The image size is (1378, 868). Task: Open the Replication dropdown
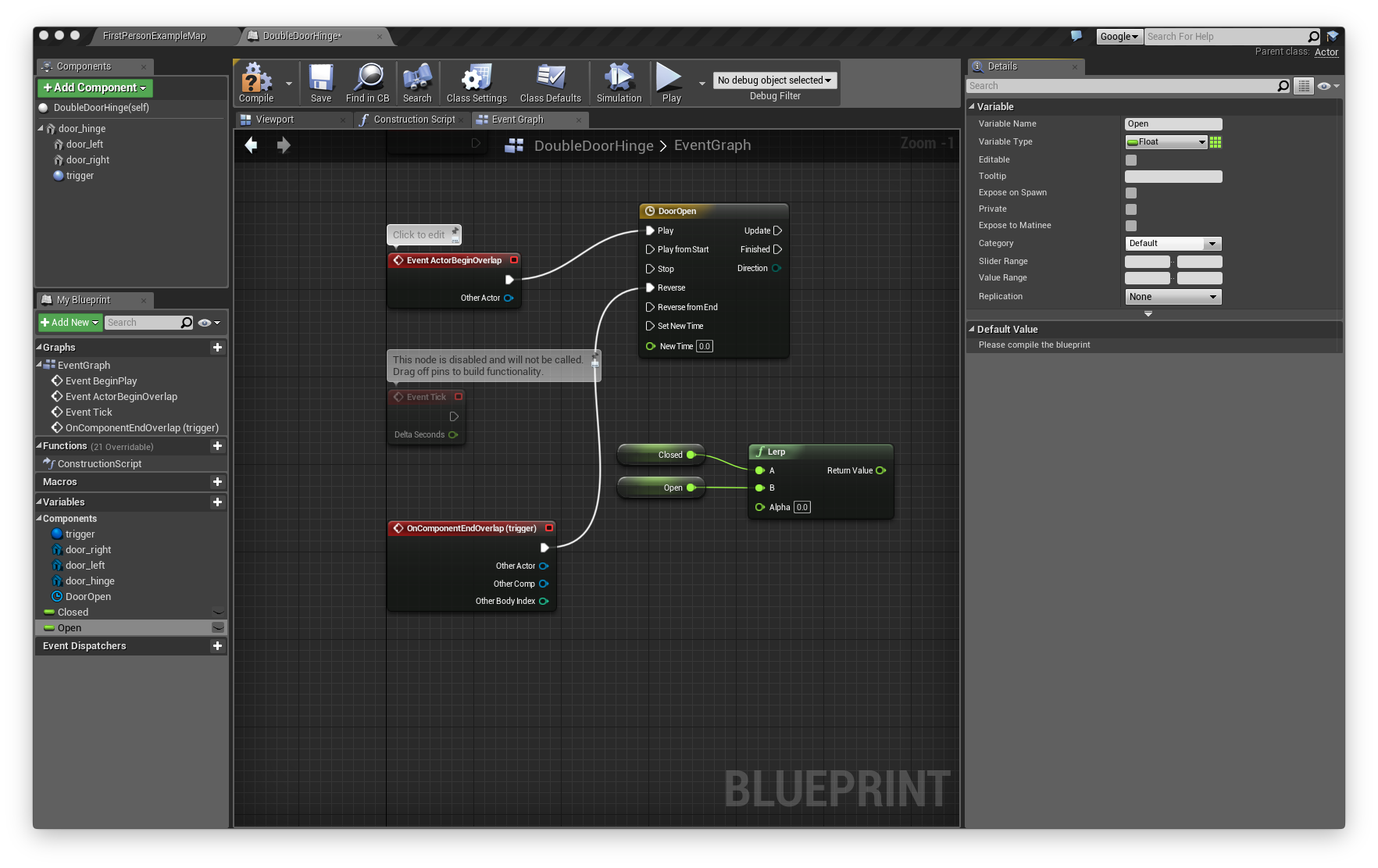pos(1173,297)
